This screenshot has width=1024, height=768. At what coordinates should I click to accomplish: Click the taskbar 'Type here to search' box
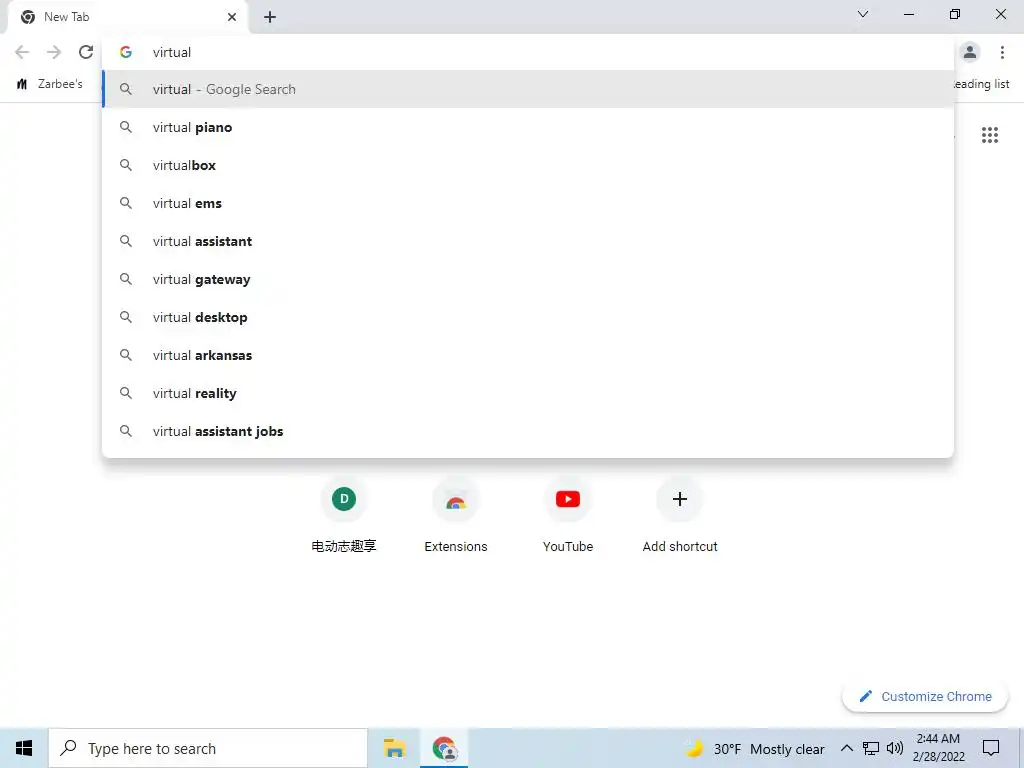point(208,748)
